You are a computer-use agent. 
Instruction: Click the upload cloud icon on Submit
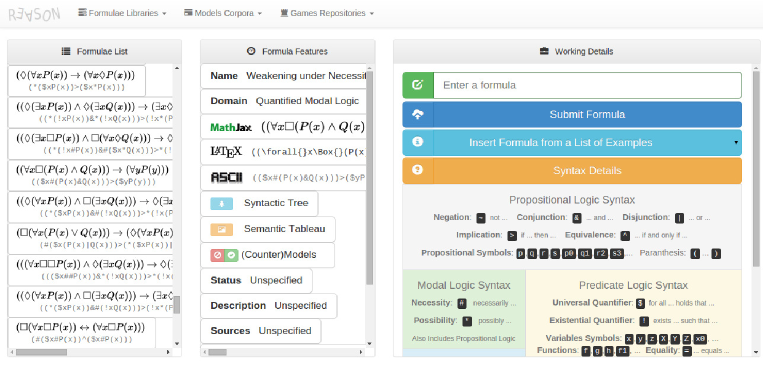pyautogui.click(x=418, y=114)
